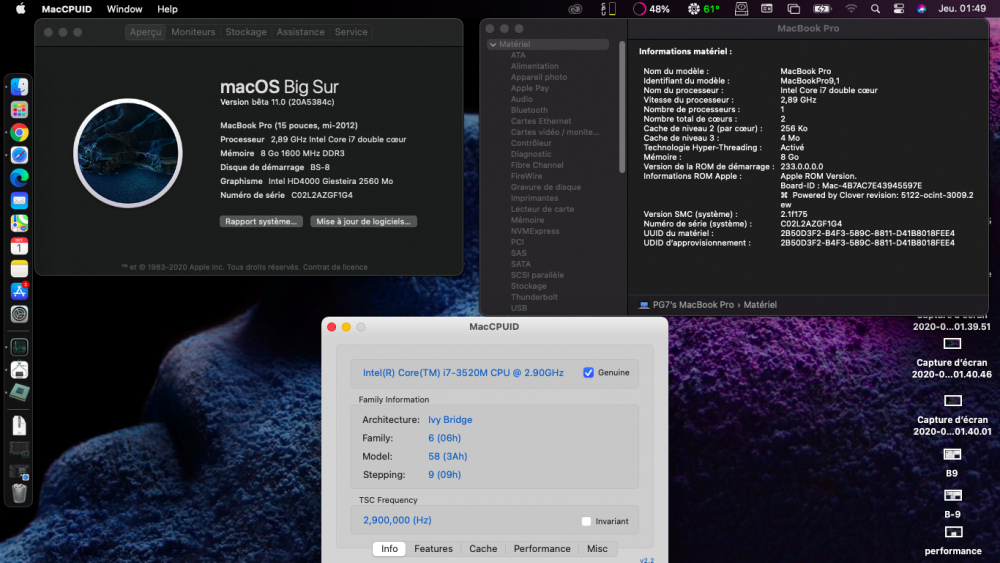Viewport: 1000px width, 563px height.
Task: Launch Safari from the Dock
Action: [x=19, y=155]
